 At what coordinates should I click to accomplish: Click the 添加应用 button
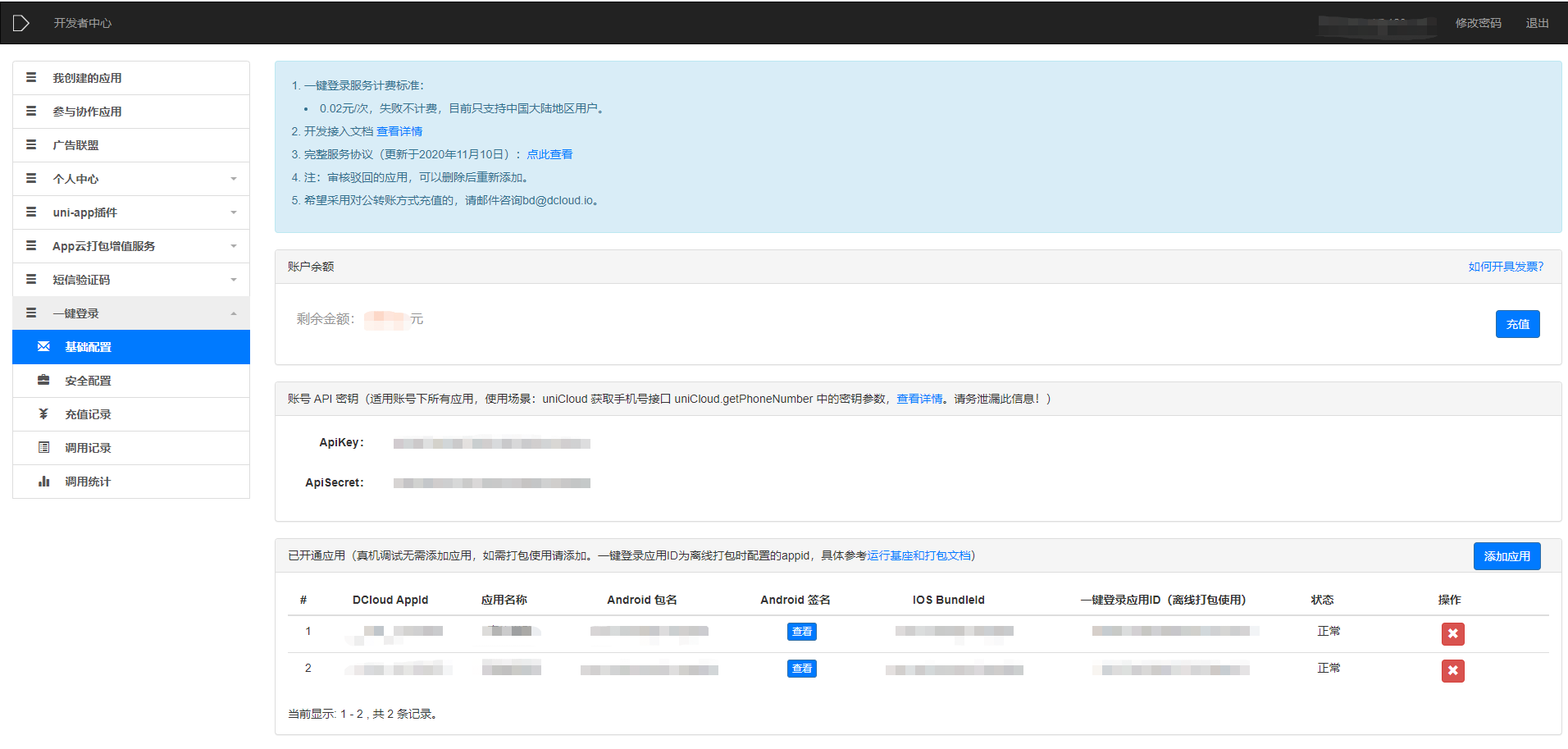(x=1506, y=555)
